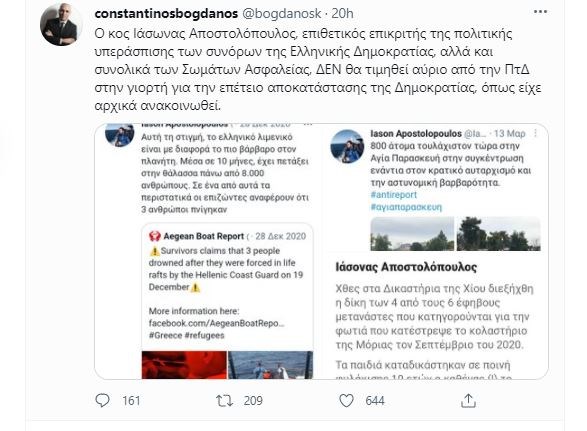Like the tweet via heart icon
This screenshot has width=587, height=431.
346,401
